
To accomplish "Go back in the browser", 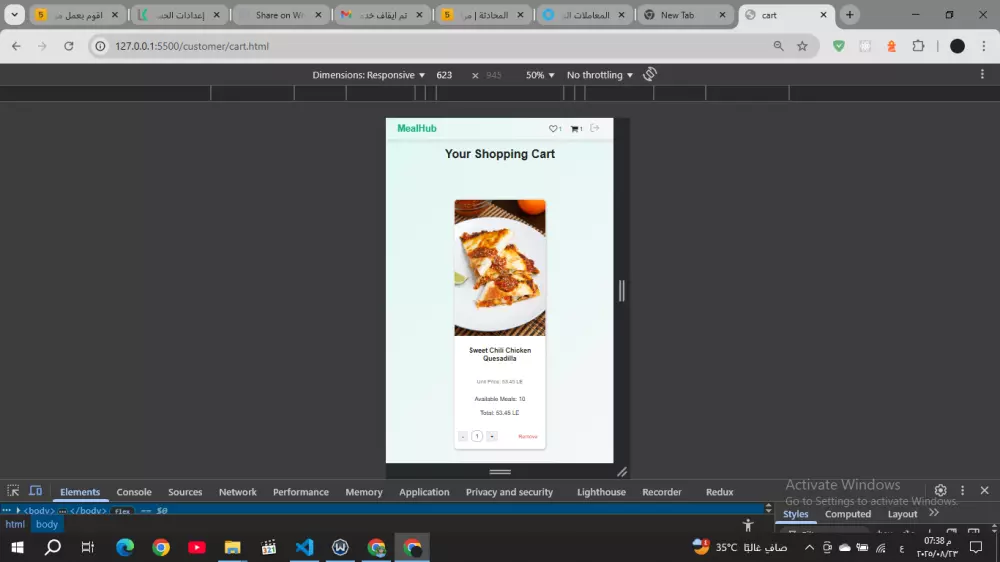I will (16, 46).
